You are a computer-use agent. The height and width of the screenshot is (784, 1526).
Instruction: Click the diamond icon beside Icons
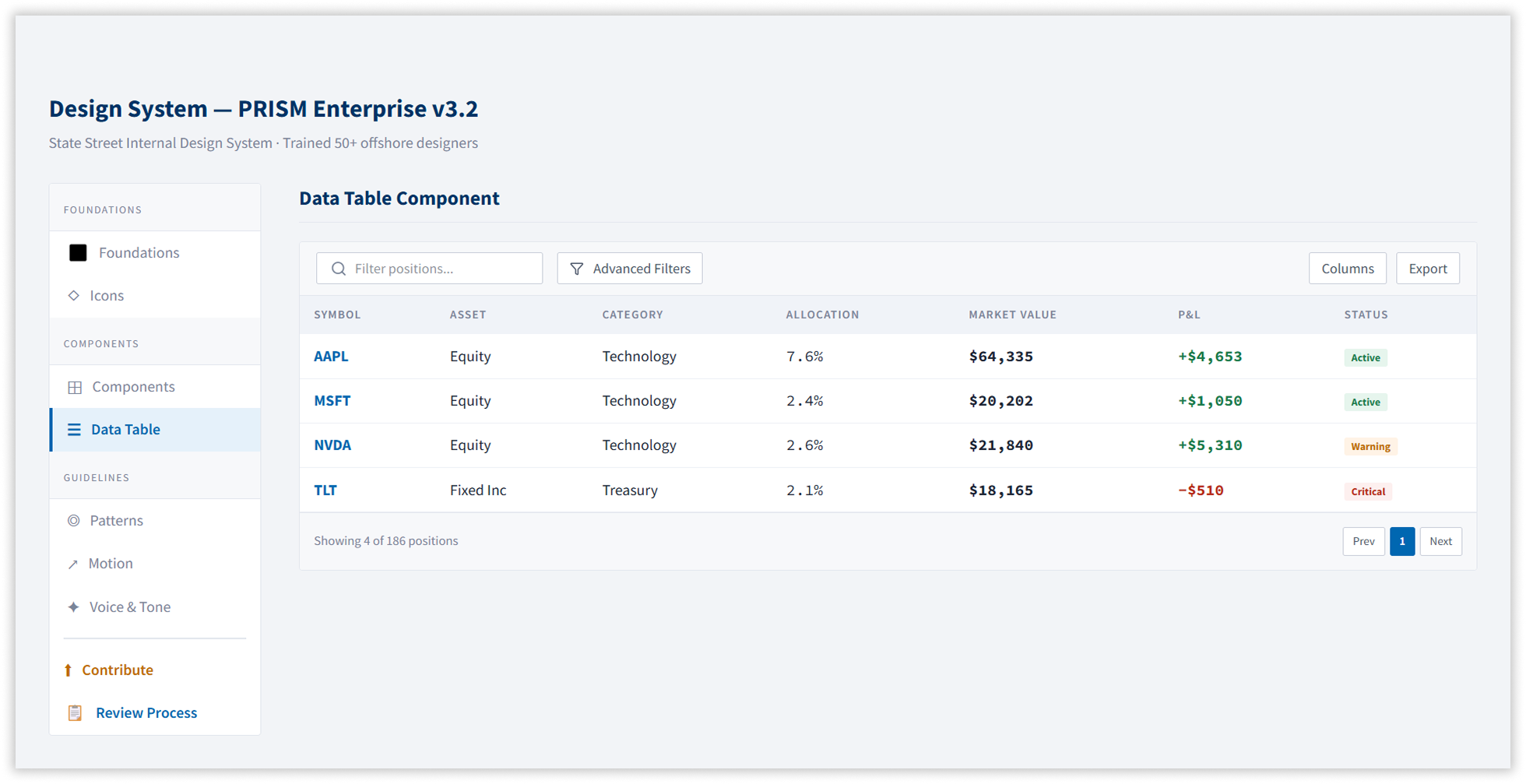pos(74,296)
